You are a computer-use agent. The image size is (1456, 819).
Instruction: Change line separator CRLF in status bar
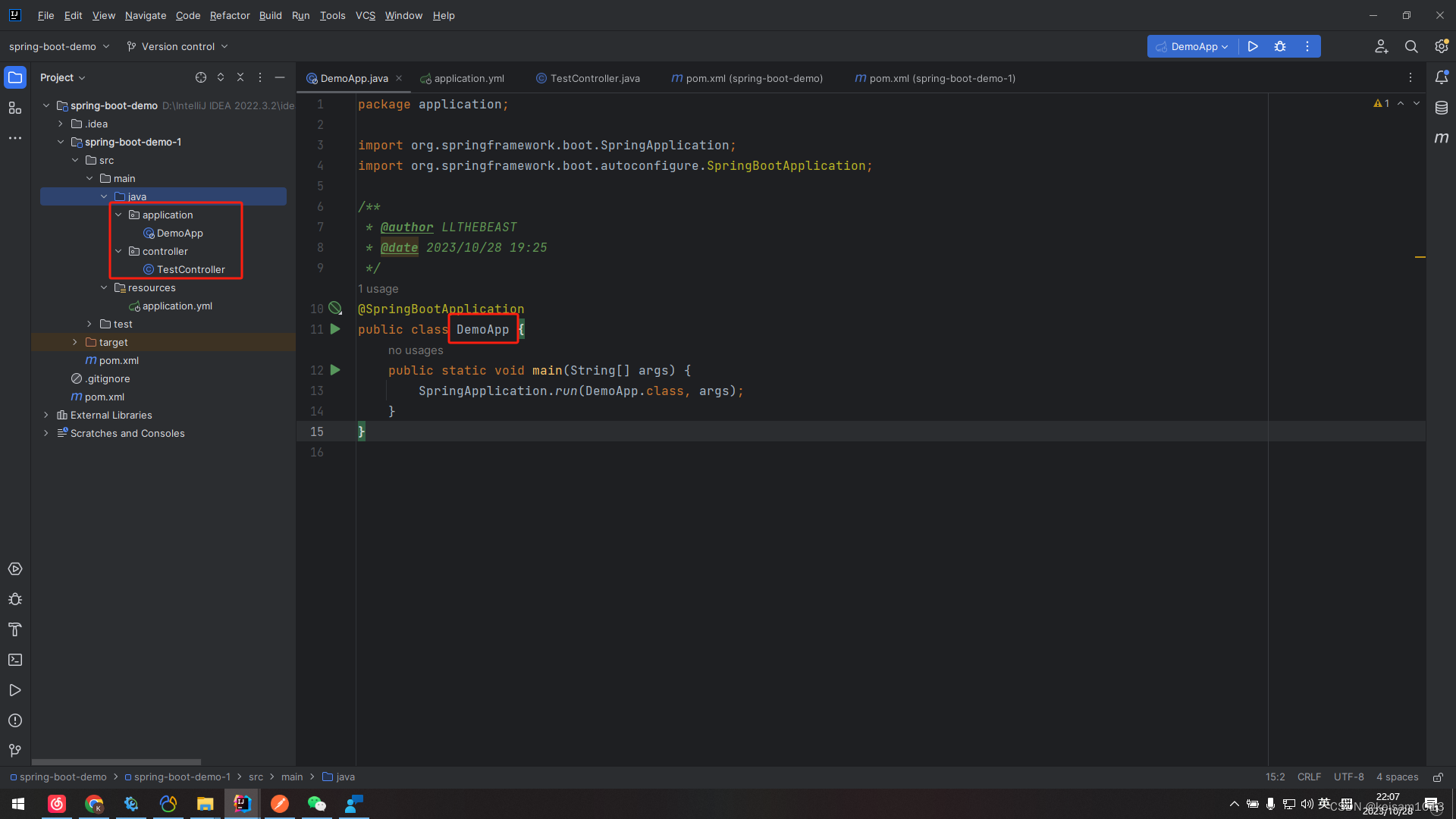(x=1309, y=777)
